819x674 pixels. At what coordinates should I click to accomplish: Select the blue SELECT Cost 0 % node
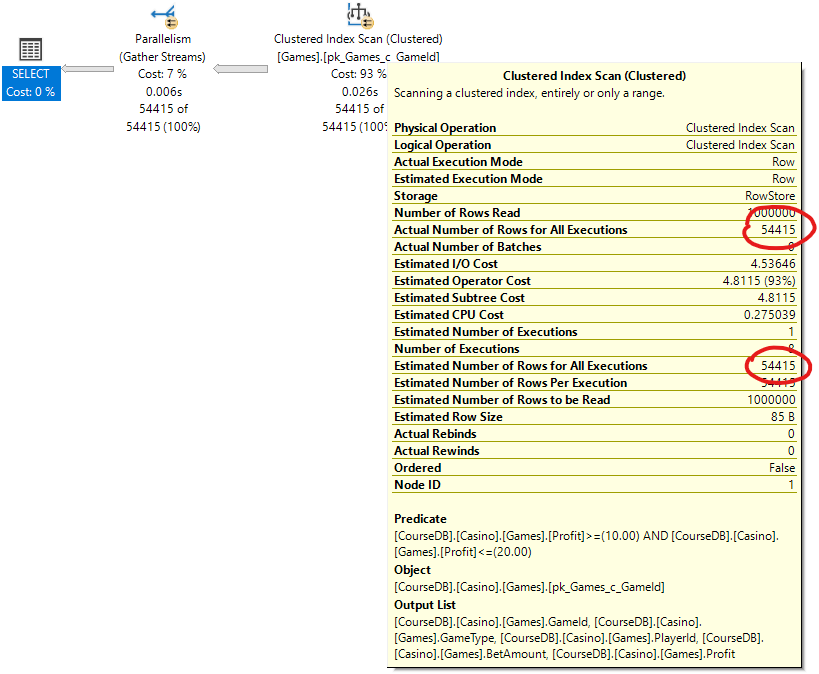[x=31, y=83]
